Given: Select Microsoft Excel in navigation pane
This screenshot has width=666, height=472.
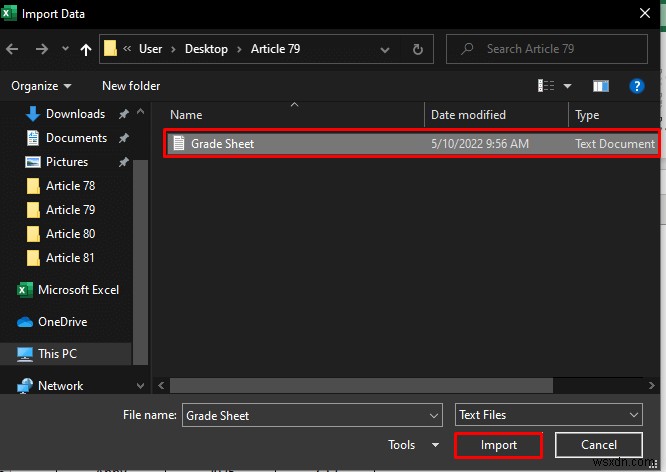Looking at the screenshot, I should click(x=78, y=290).
